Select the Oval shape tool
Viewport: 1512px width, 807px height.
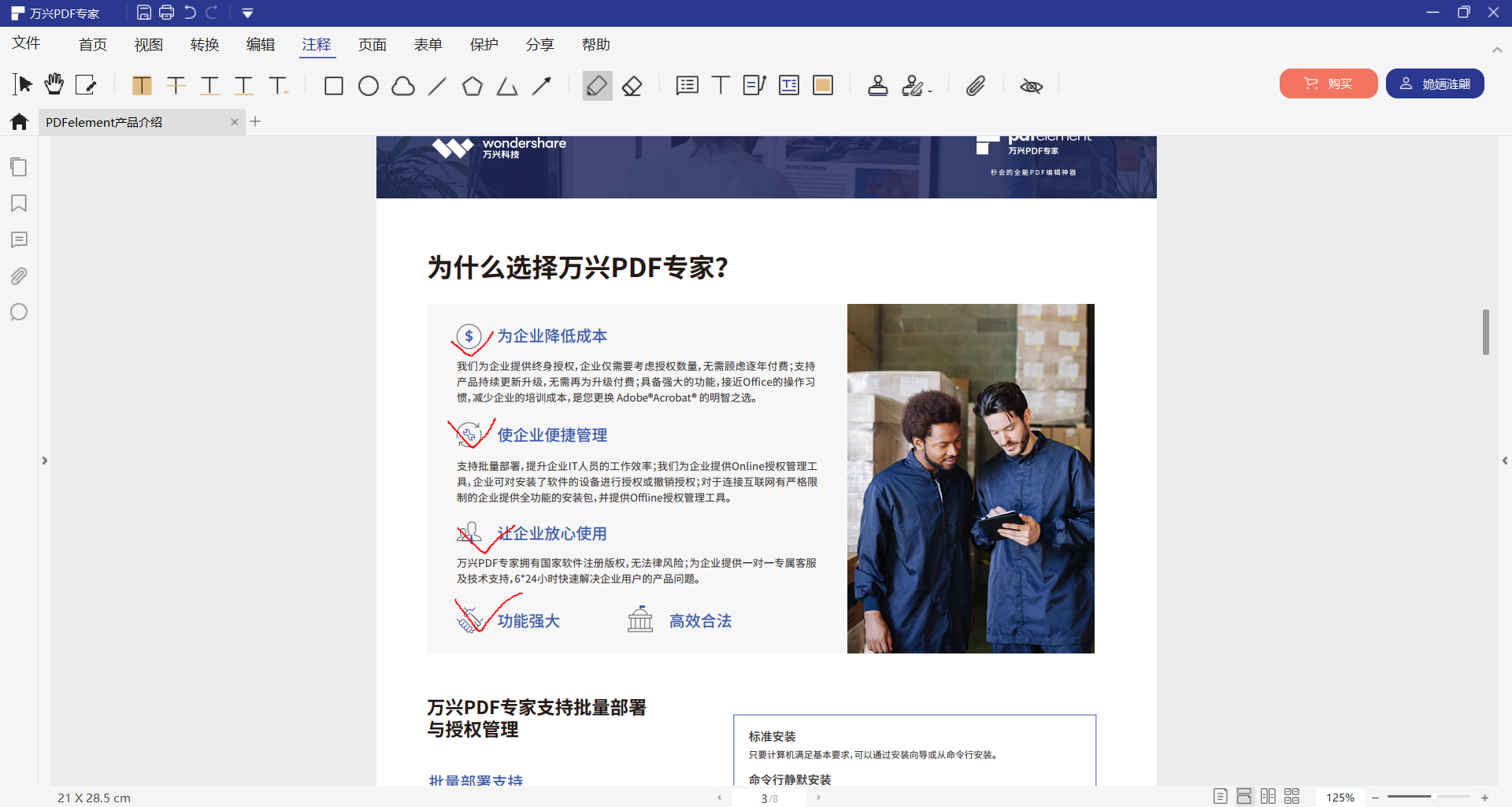[x=369, y=85]
